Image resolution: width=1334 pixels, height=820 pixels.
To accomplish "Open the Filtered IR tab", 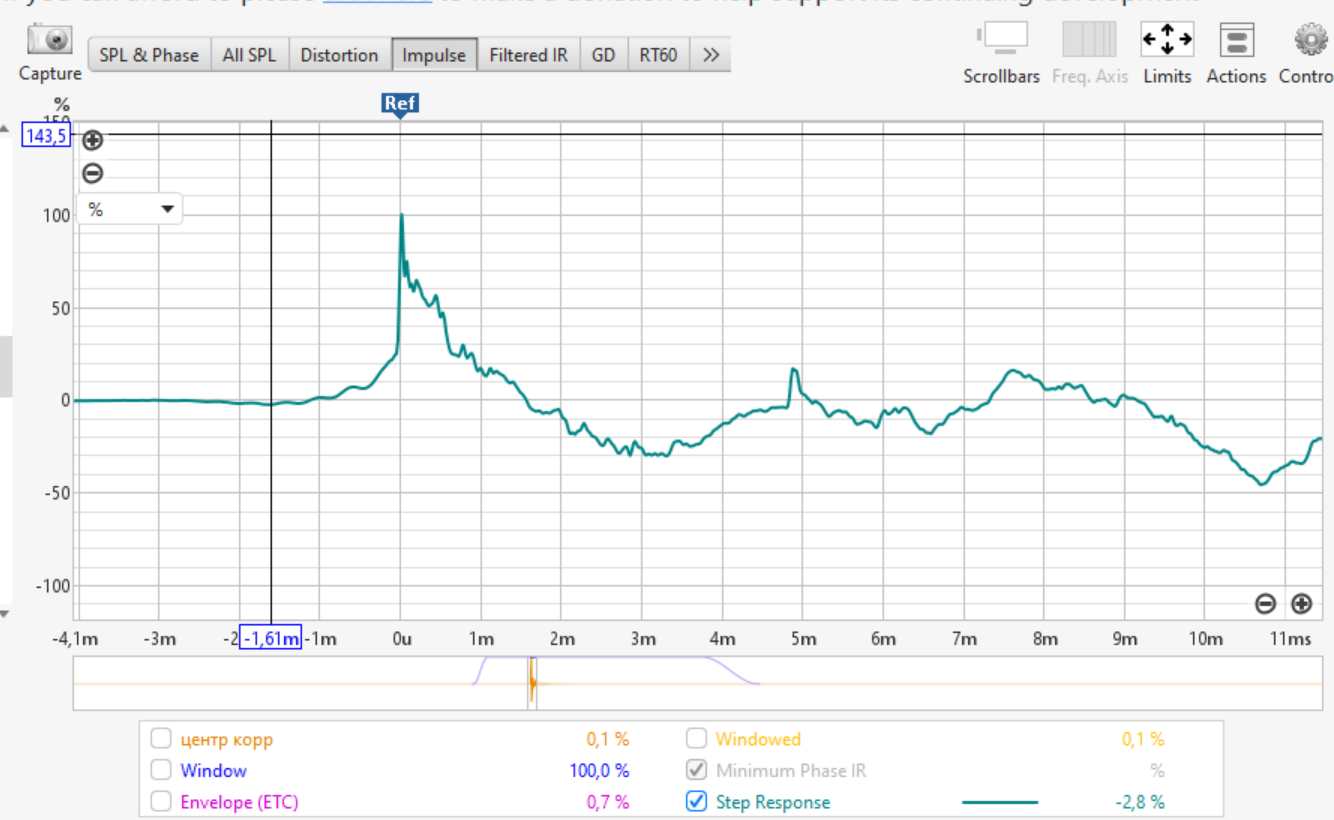I will tap(528, 55).
